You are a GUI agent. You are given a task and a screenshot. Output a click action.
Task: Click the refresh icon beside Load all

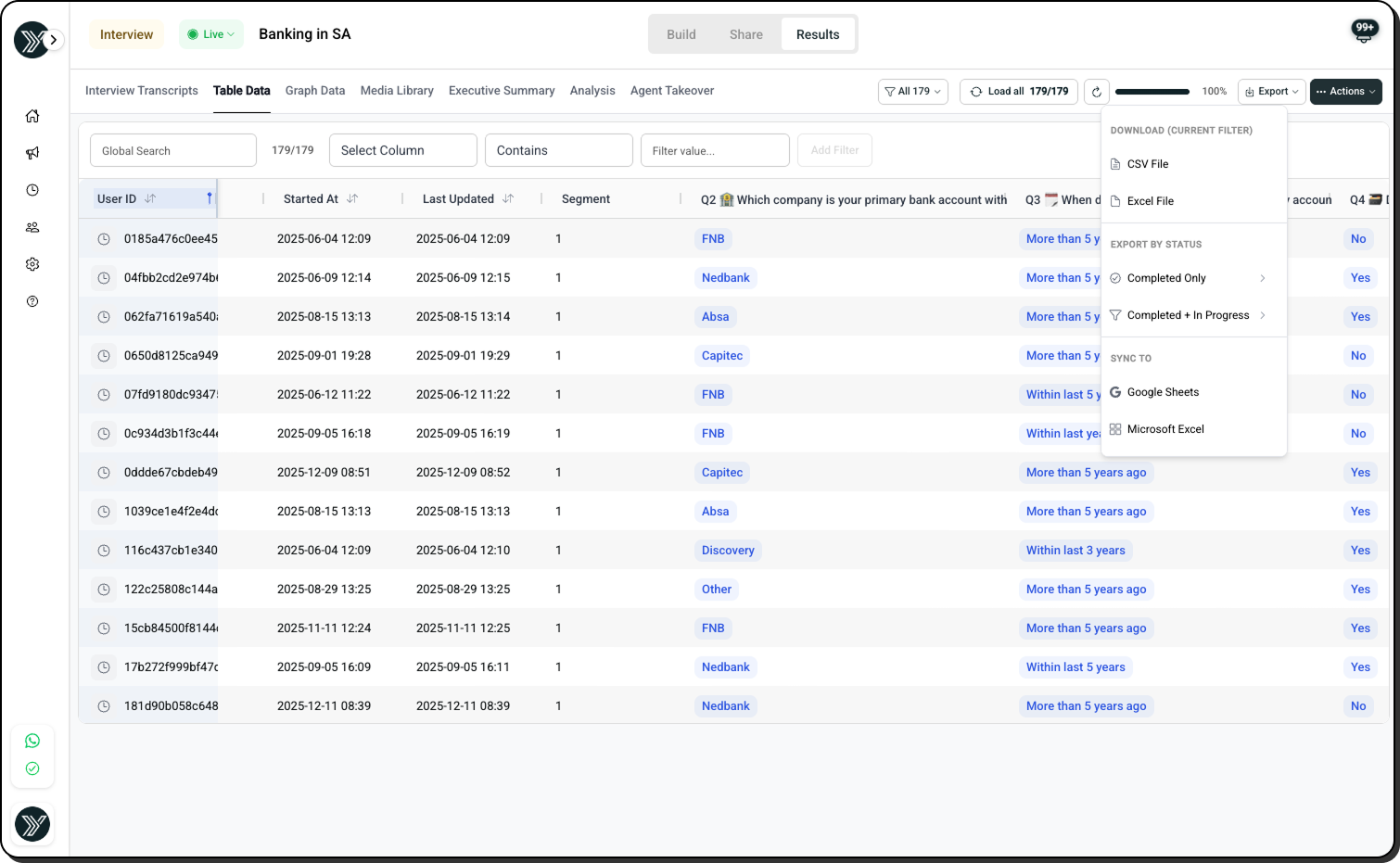point(1096,92)
